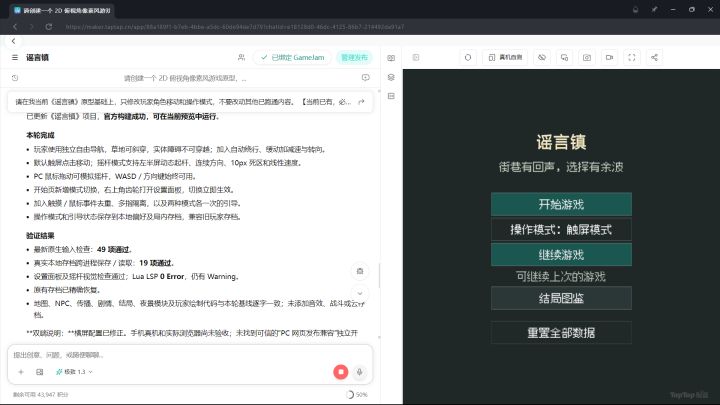Open the top panel icon in the middle sidebar
This screenshot has height=405, width=720.
(x=391, y=58)
